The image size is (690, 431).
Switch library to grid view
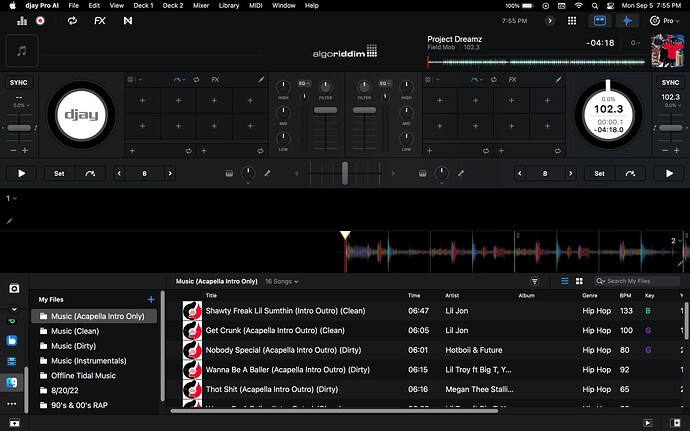coord(579,281)
